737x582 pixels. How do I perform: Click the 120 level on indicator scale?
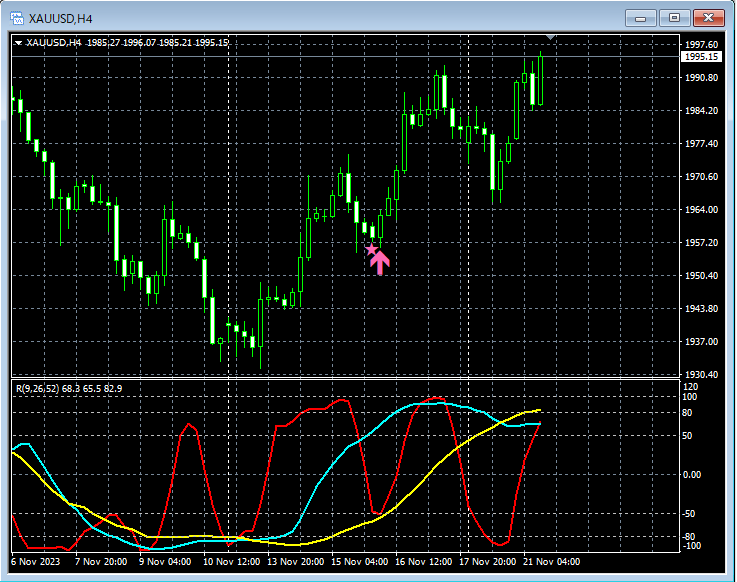pyautogui.click(x=691, y=387)
